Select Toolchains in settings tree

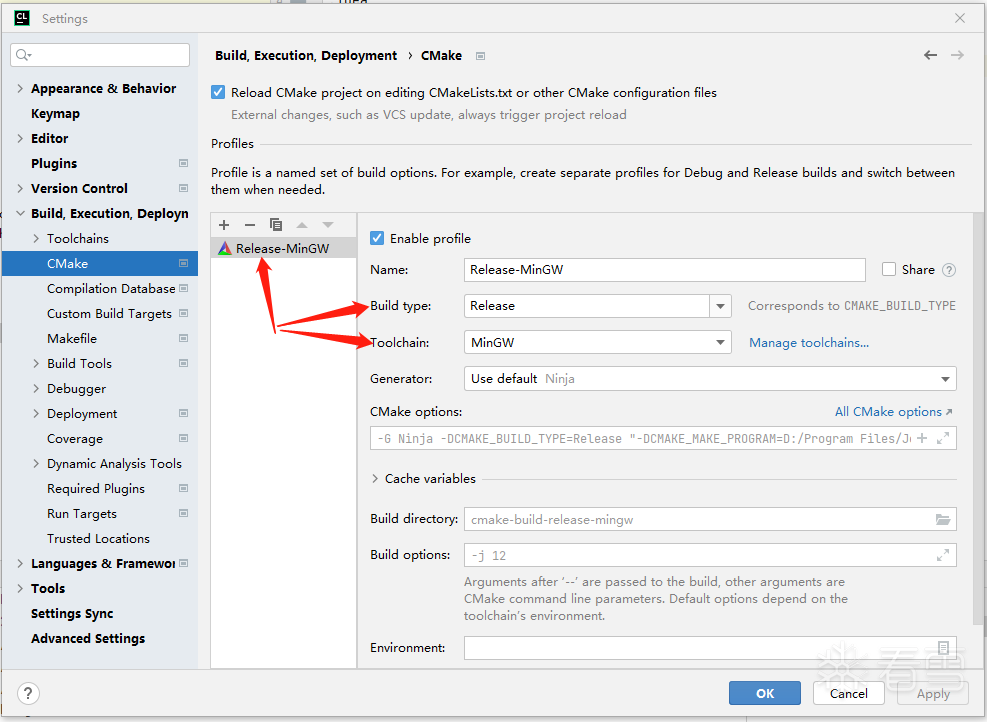pos(78,239)
